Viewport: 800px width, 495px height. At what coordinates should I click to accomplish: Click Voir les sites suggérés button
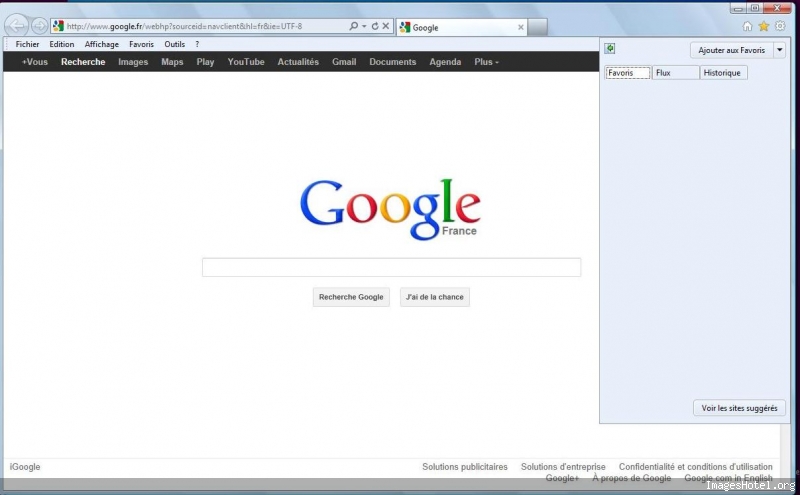[x=739, y=408]
